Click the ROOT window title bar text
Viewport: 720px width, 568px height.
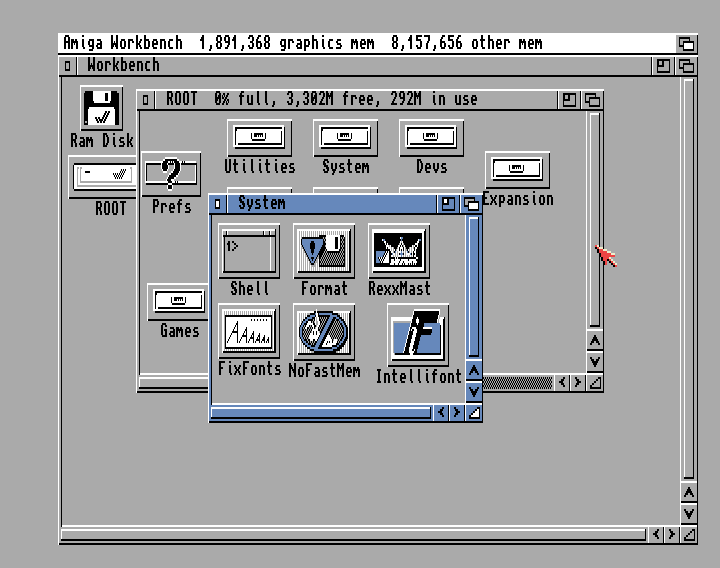(321, 99)
